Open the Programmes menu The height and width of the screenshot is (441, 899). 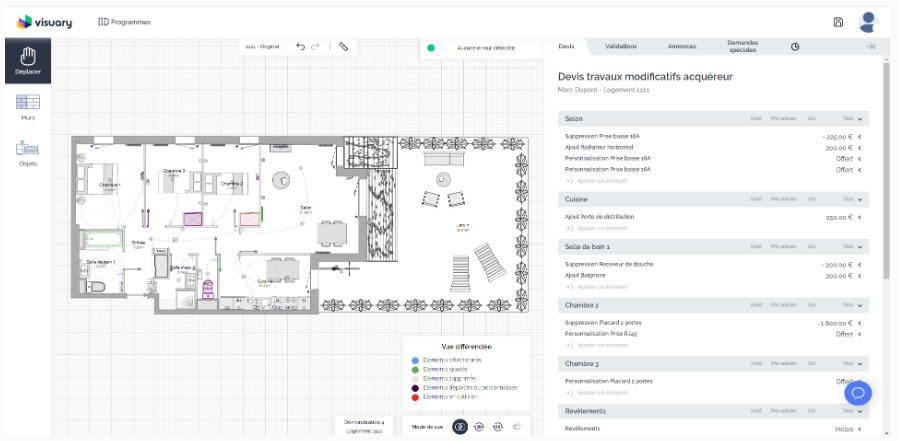pos(124,22)
